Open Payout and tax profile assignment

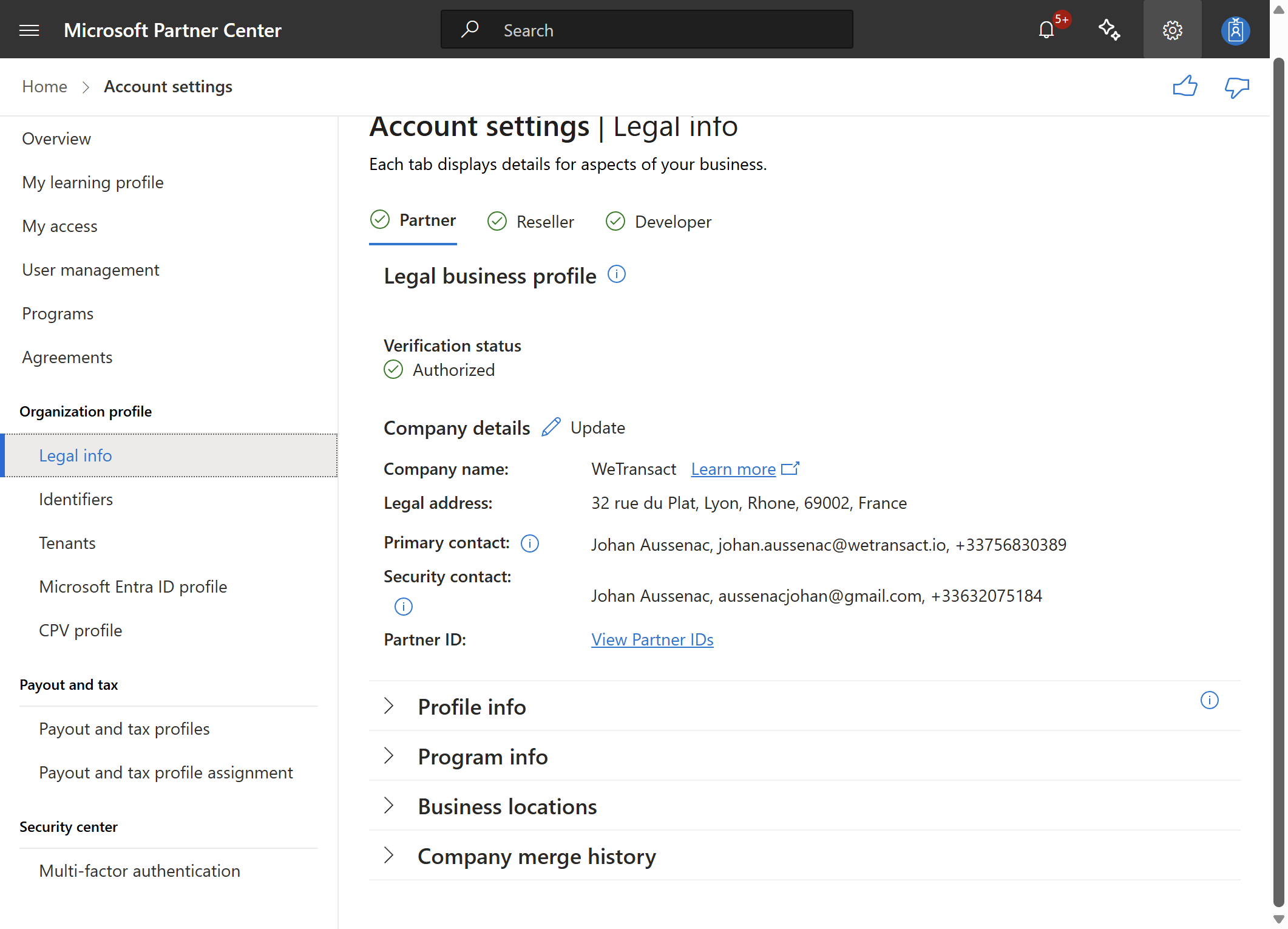click(x=166, y=772)
